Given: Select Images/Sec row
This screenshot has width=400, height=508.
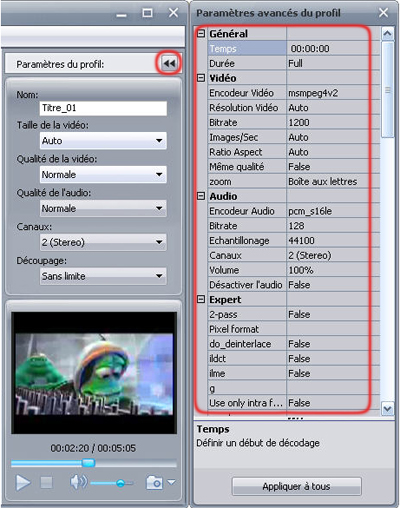Looking at the screenshot, I should tap(294, 137).
